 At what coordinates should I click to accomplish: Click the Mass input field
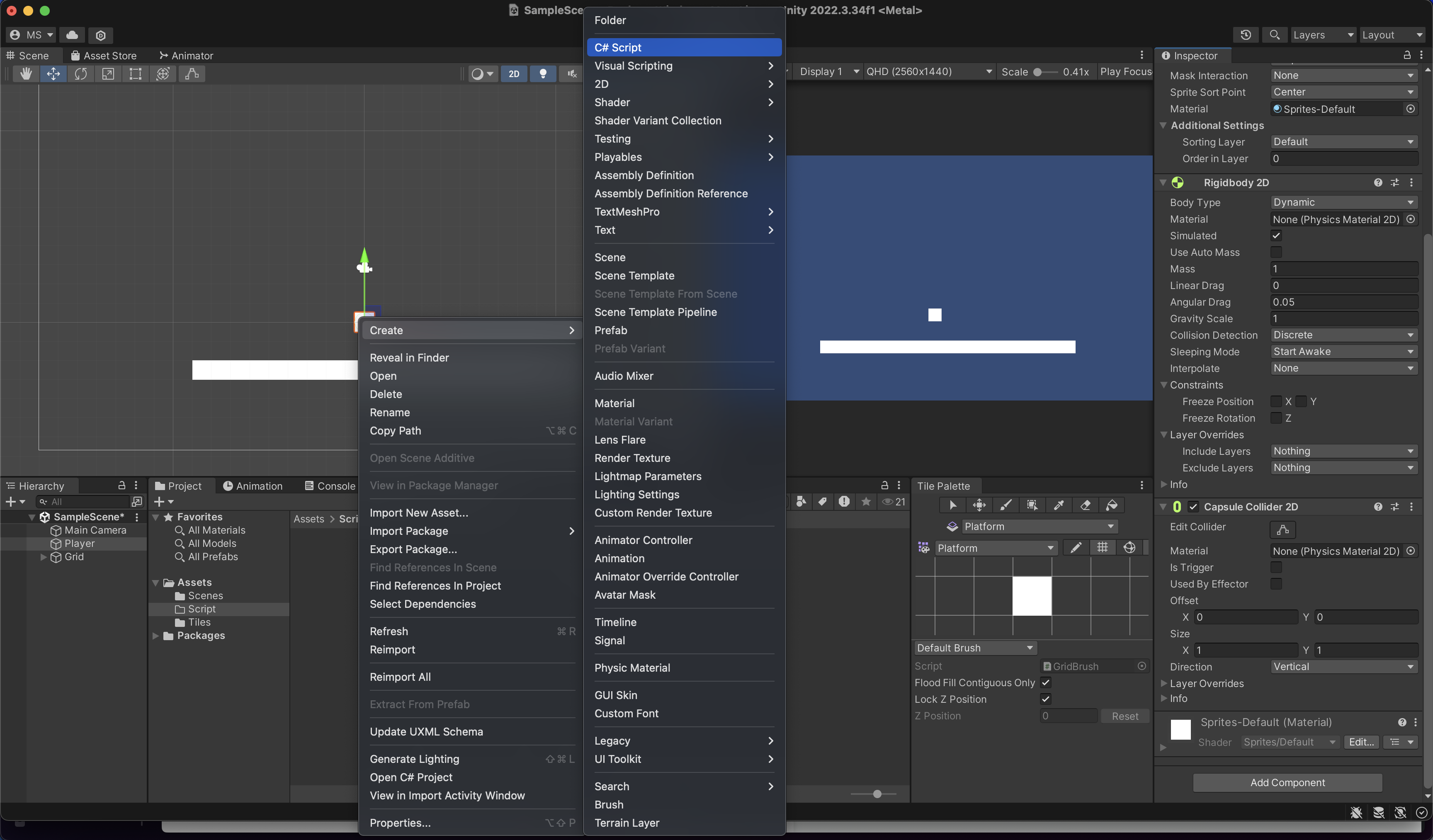point(1343,268)
